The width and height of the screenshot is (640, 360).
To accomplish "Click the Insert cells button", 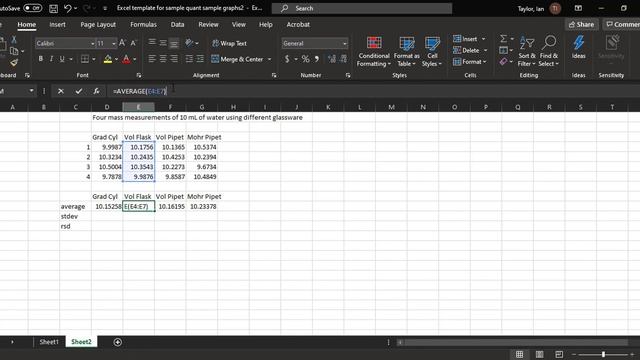I will 465,39.
